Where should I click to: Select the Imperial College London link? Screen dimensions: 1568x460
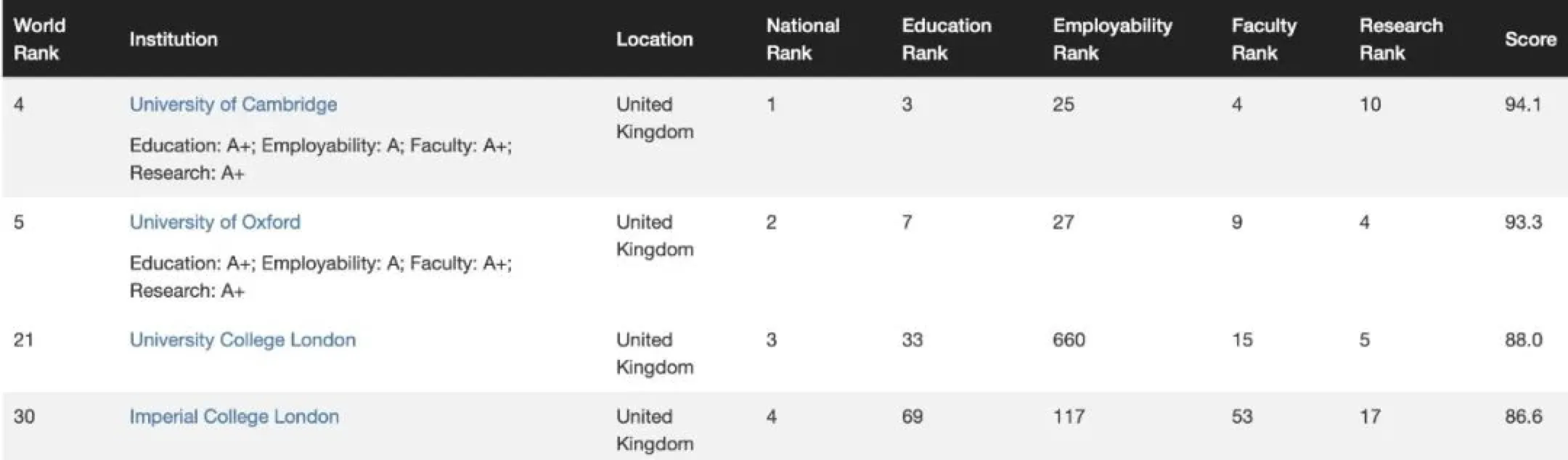[234, 416]
